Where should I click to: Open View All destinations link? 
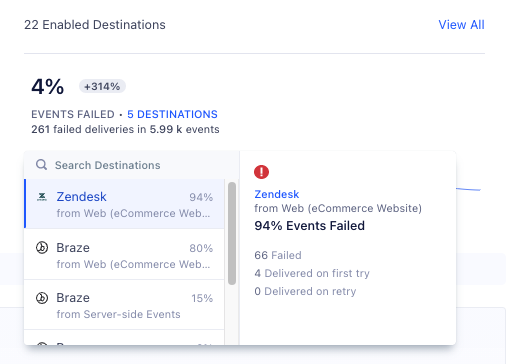pyautogui.click(x=461, y=25)
